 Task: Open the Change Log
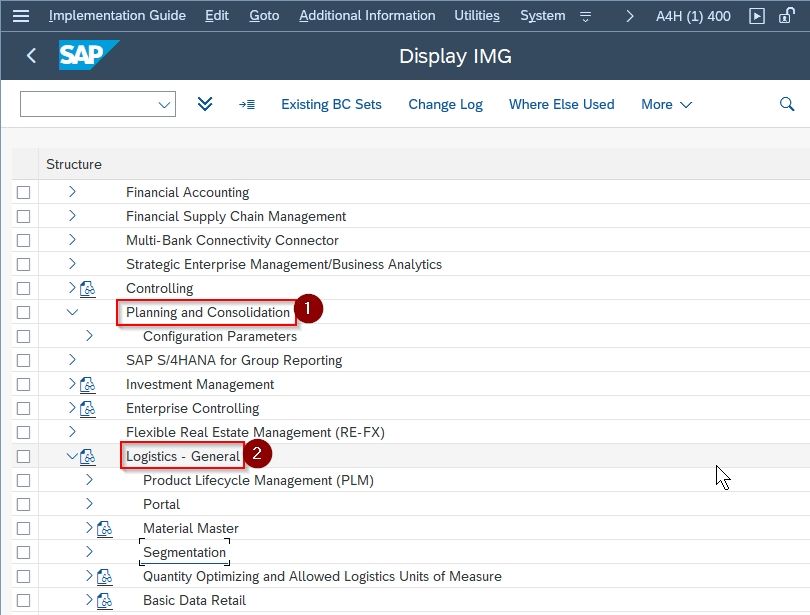pyautogui.click(x=445, y=104)
